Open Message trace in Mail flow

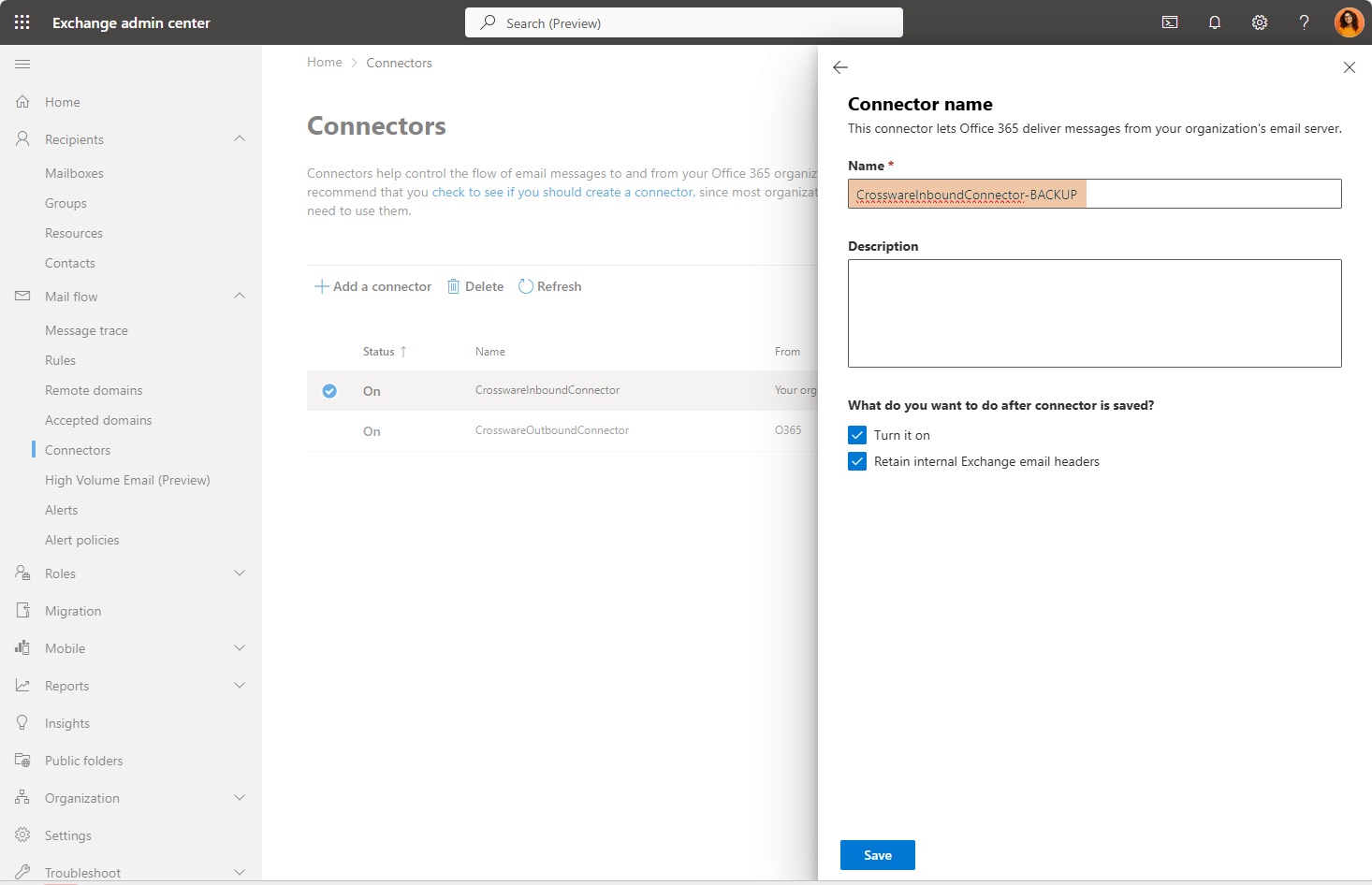point(86,330)
